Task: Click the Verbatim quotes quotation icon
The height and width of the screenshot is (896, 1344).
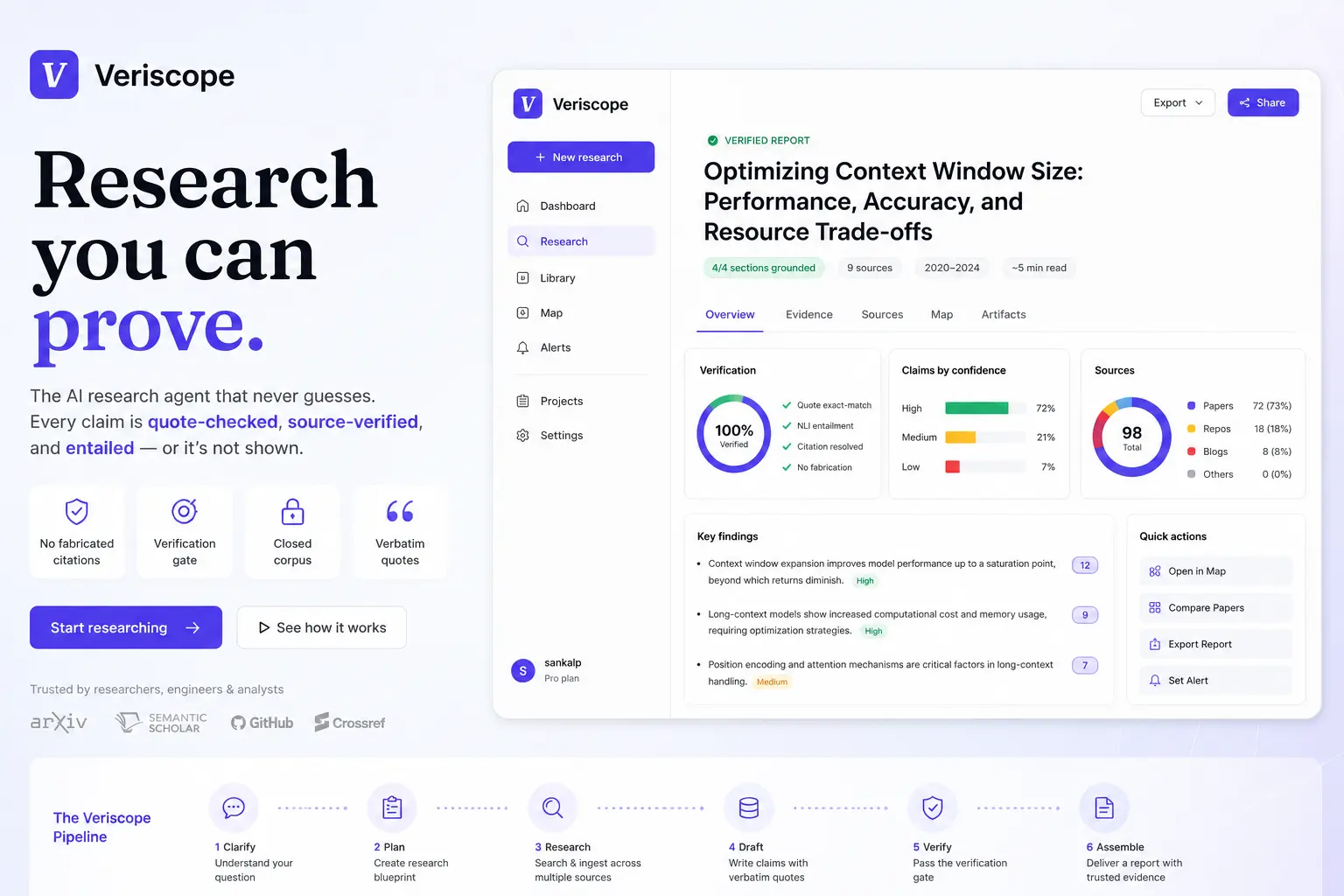Action: (400, 511)
